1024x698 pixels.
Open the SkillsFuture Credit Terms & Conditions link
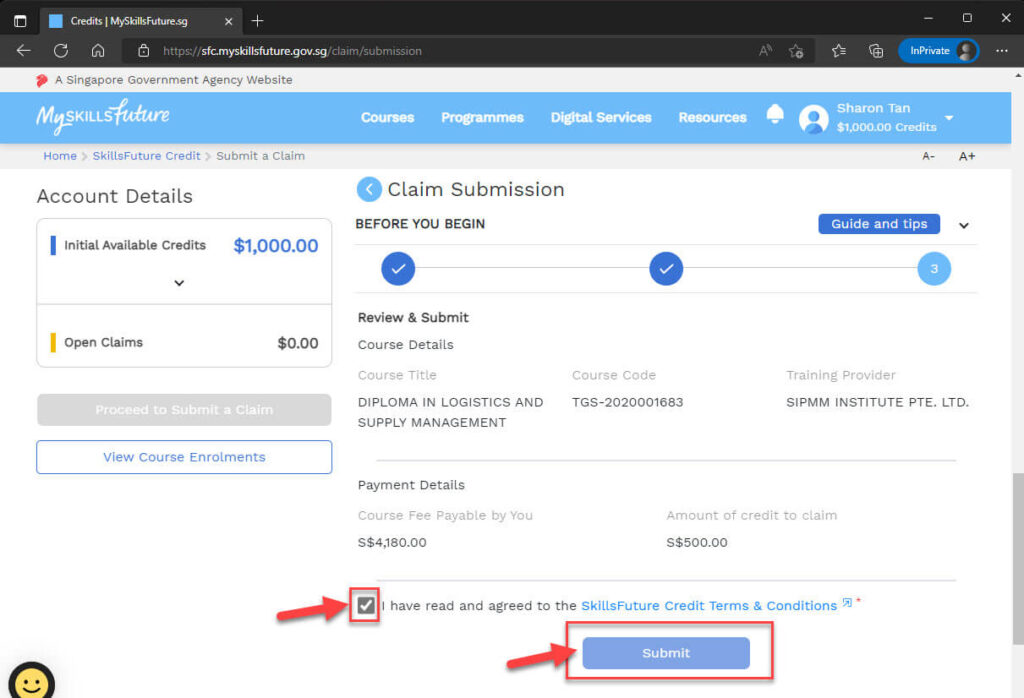pyautogui.click(x=710, y=605)
